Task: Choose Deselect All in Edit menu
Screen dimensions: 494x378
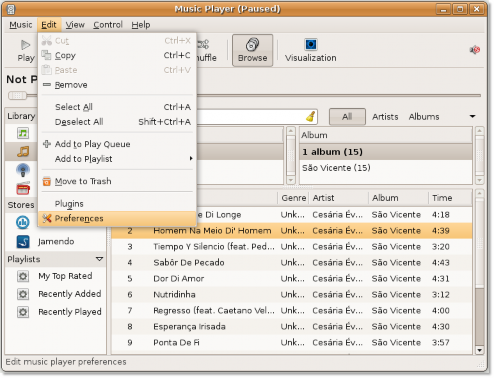Action: pyautogui.click(x=117, y=122)
